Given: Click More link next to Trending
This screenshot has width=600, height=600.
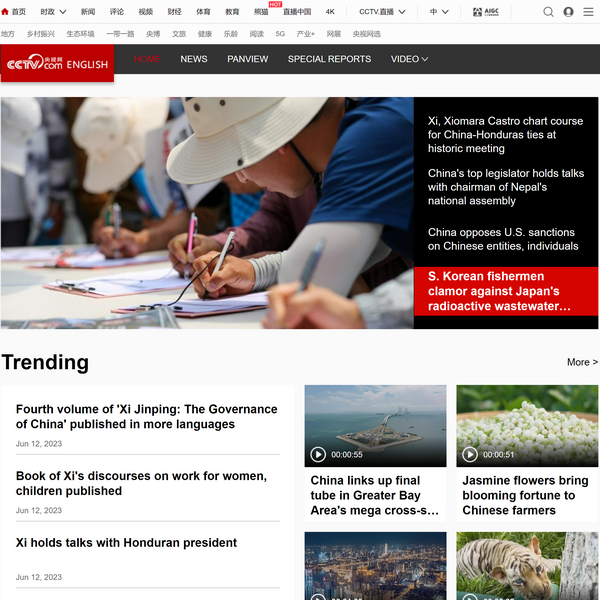Looking at the screenshot, I should pyautogui.click(x=581, y=362).
